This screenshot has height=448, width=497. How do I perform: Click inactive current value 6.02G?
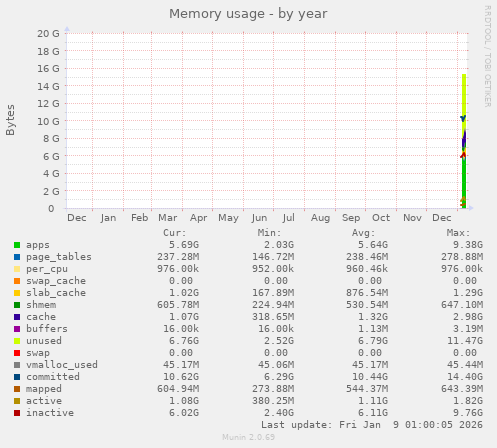[184, 413]
